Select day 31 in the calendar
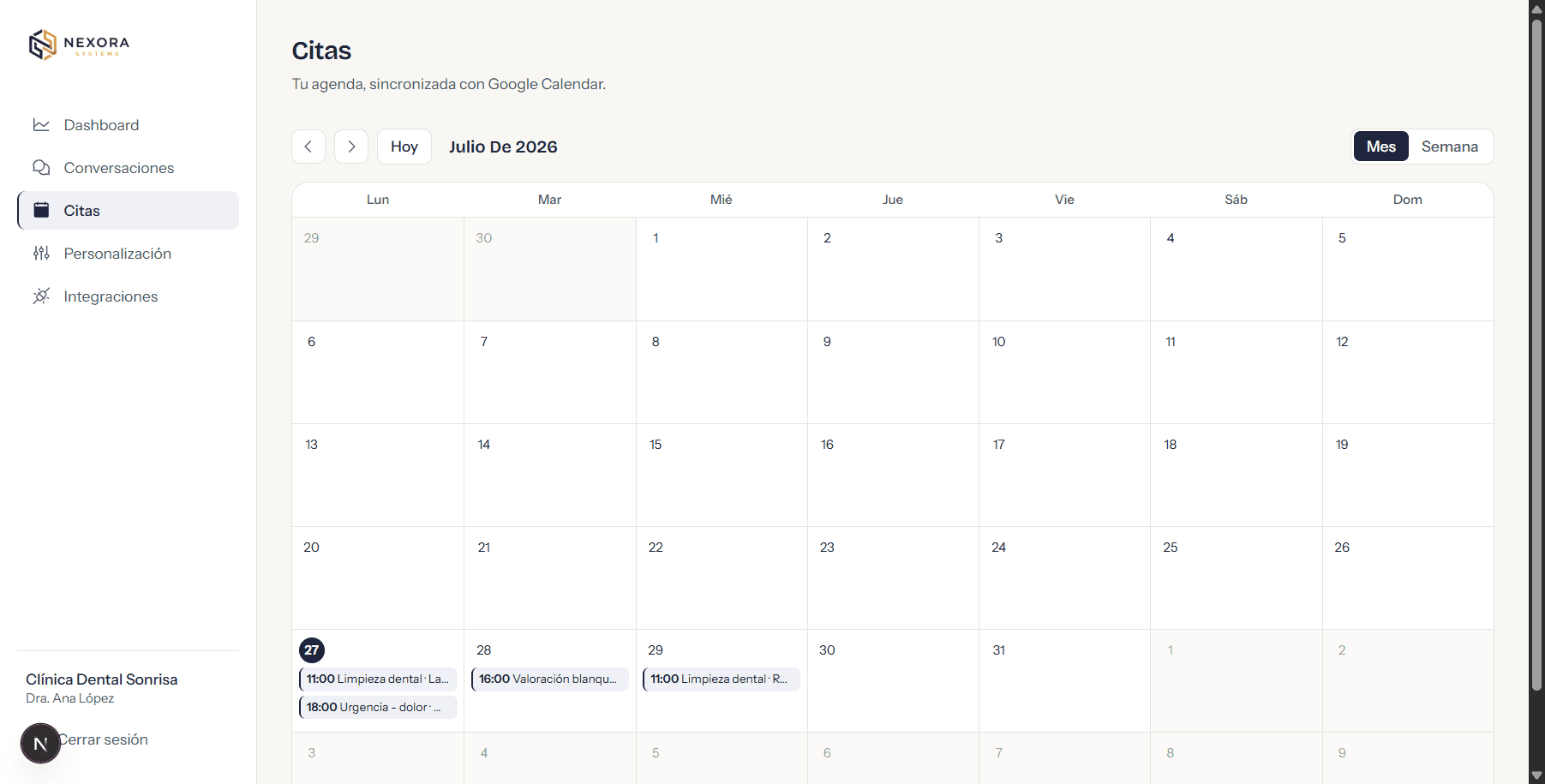The height and width of the screenshot is (784, 1545). point(999,650)
